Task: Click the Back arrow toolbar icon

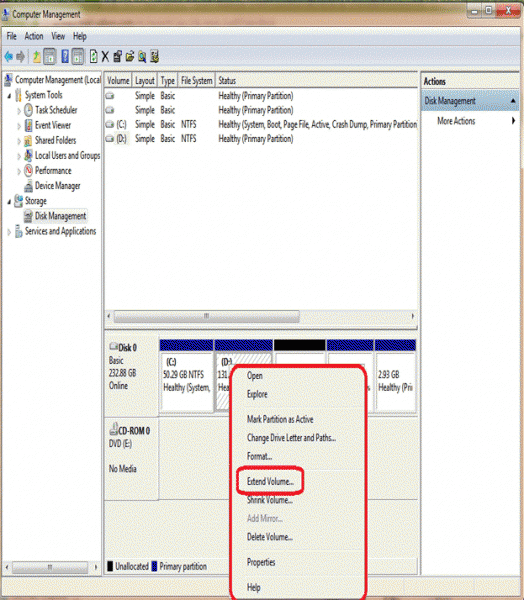Action: point(8,57)
